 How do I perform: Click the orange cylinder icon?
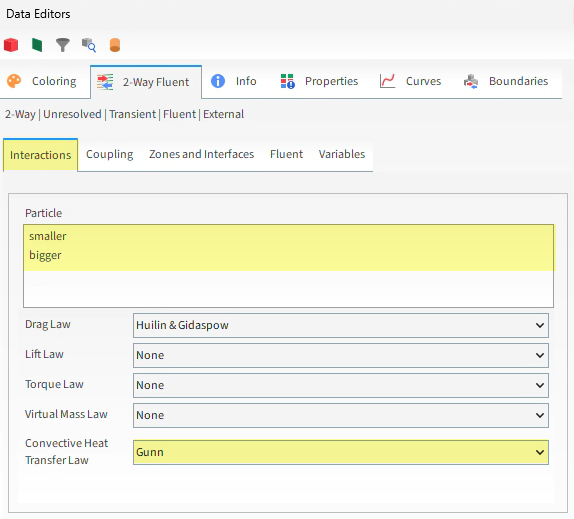115,45
